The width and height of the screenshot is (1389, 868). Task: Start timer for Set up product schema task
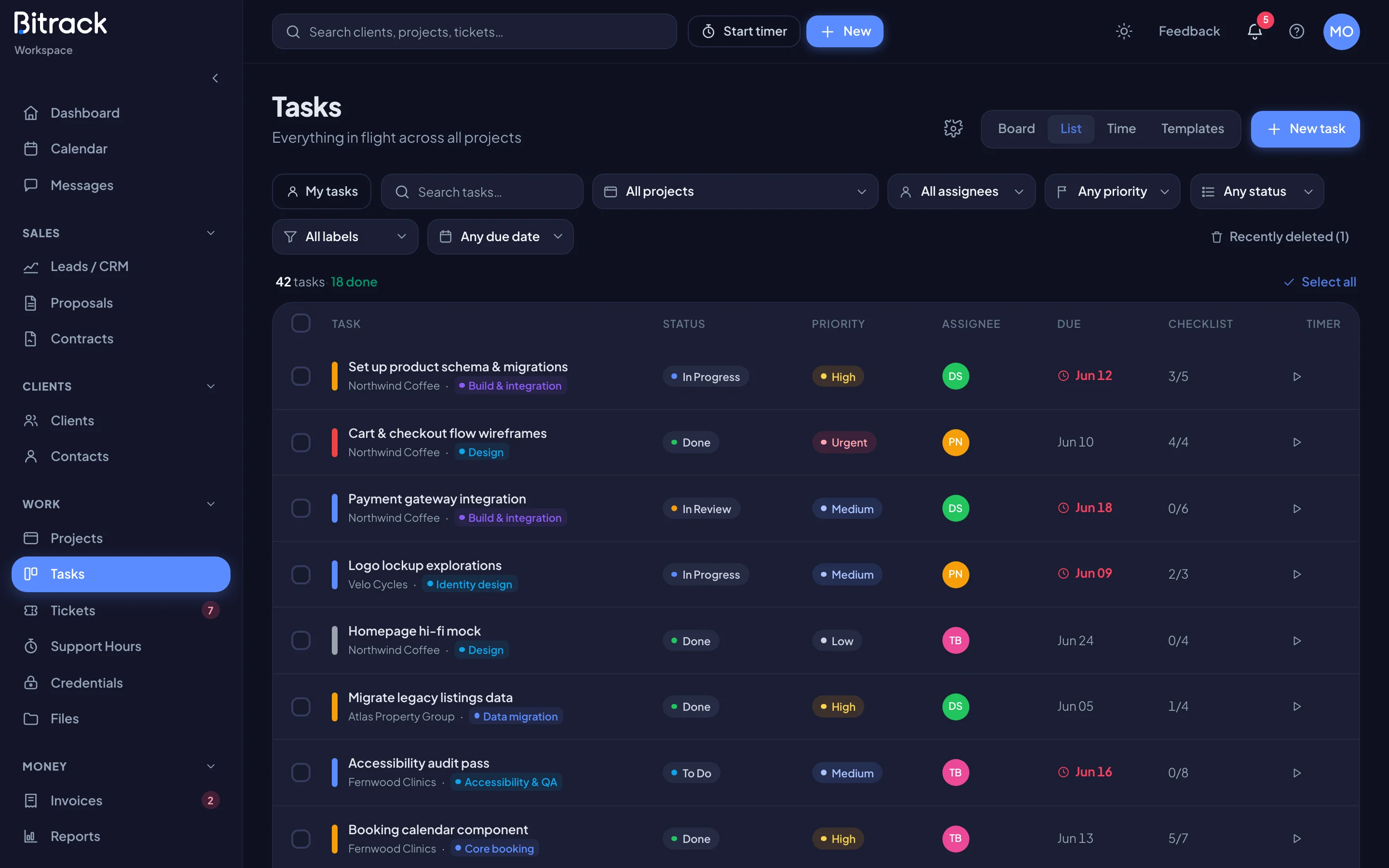1296,377
